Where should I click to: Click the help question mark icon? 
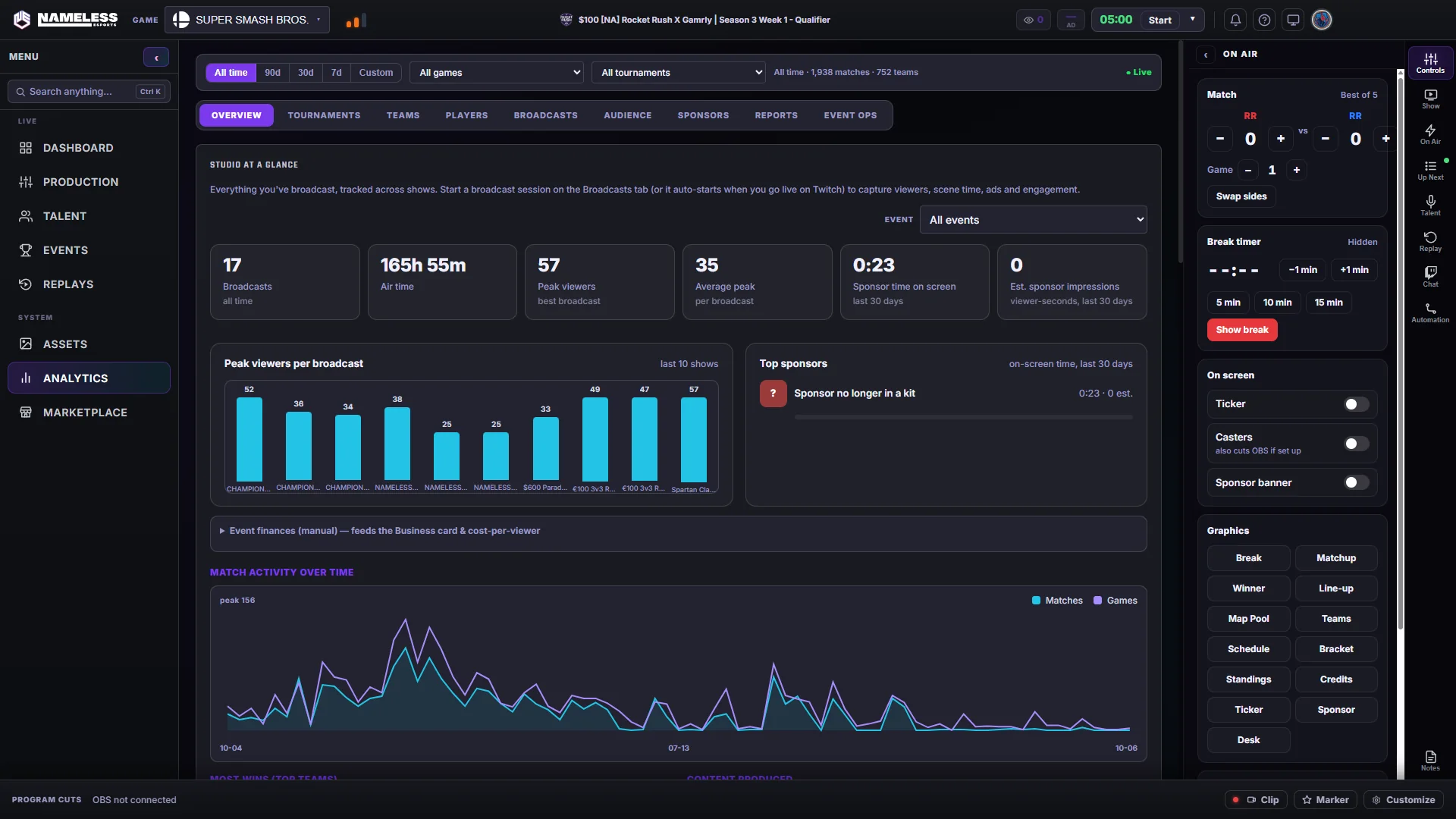1264,20
